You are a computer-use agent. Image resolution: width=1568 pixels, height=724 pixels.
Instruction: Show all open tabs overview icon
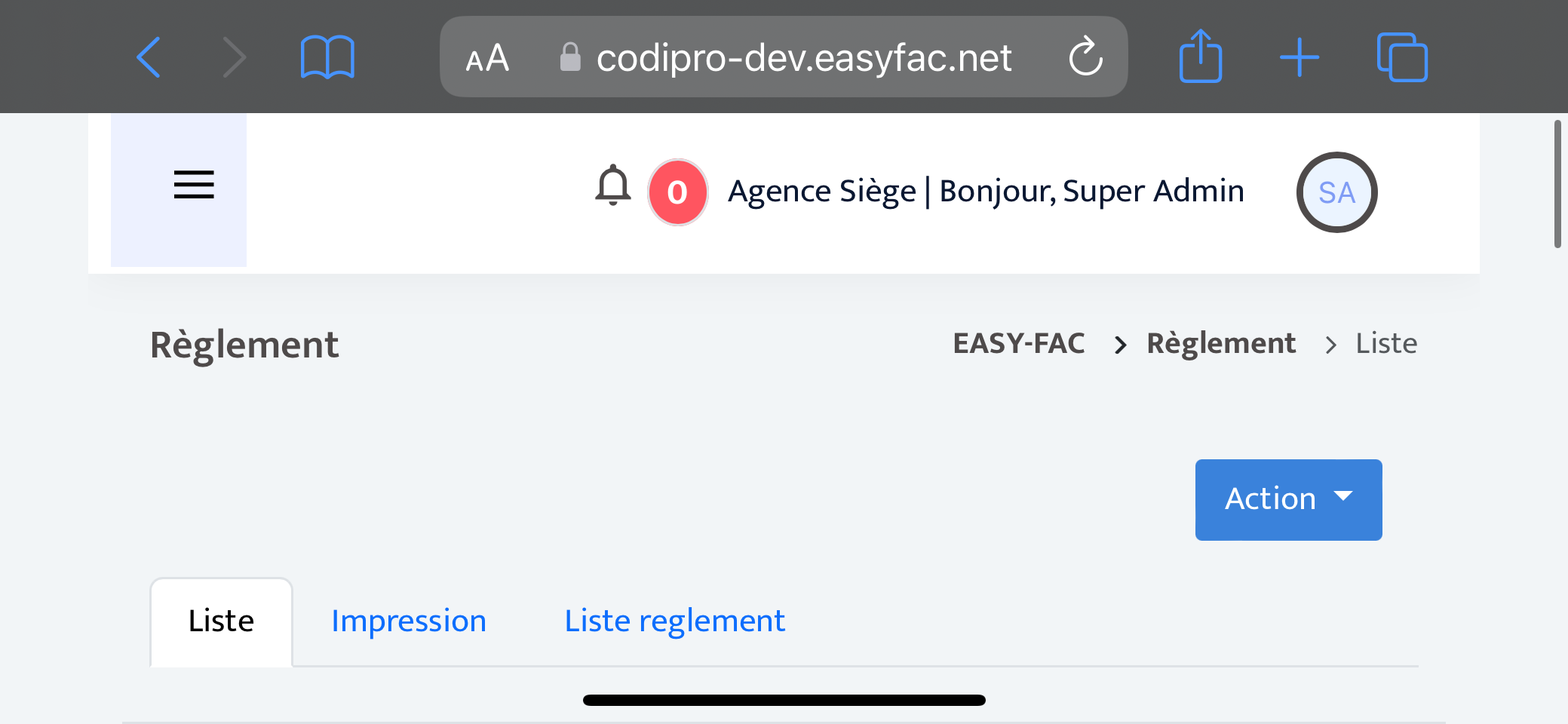(x=1402, y=57)
